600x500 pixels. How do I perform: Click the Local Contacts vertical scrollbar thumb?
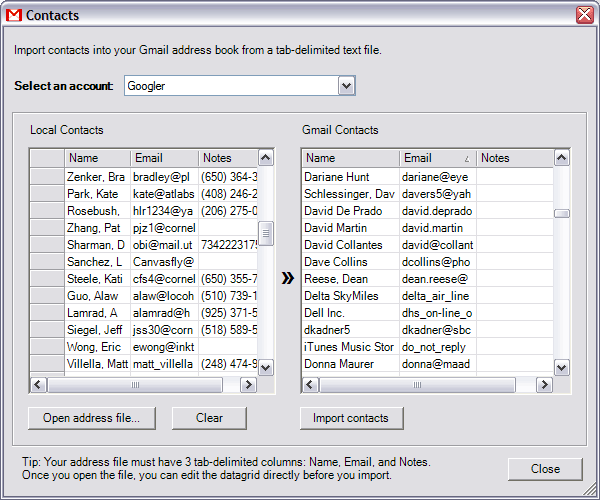(x=266, y=233)
